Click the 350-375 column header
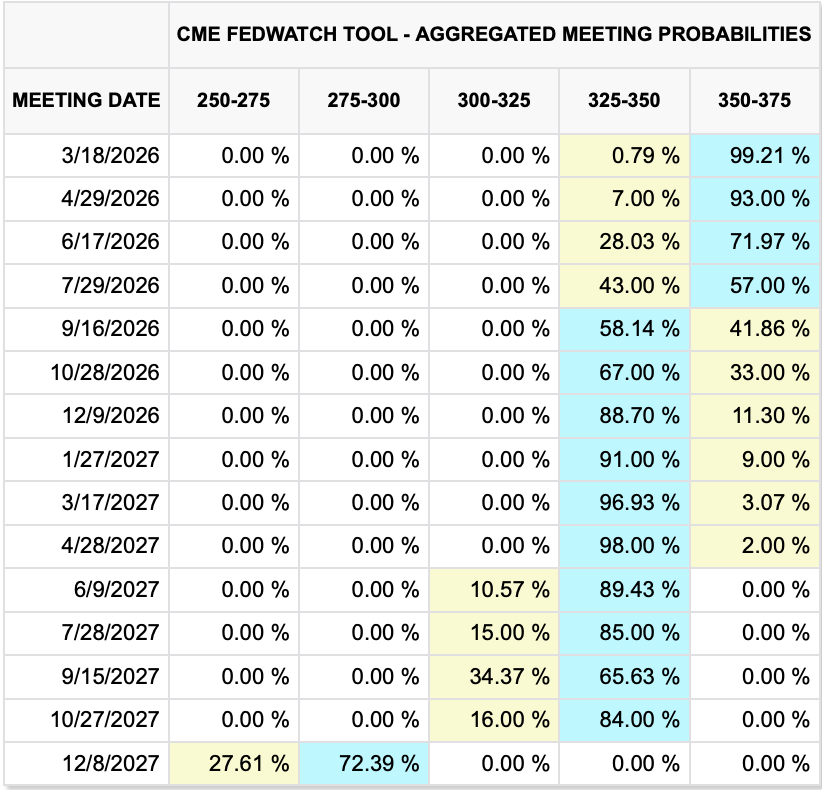The height and width of the screenshot is (790, 822). (754, 100)
